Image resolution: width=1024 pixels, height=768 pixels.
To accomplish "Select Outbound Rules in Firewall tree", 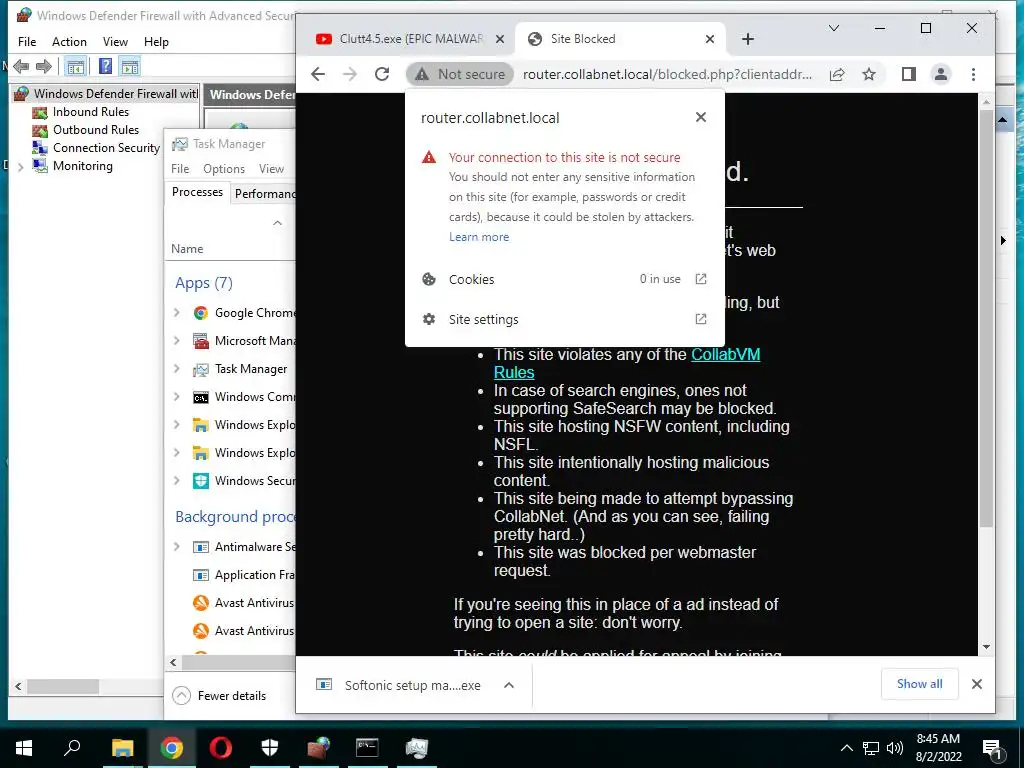I will pyautogui.click(x=96, y=130).
